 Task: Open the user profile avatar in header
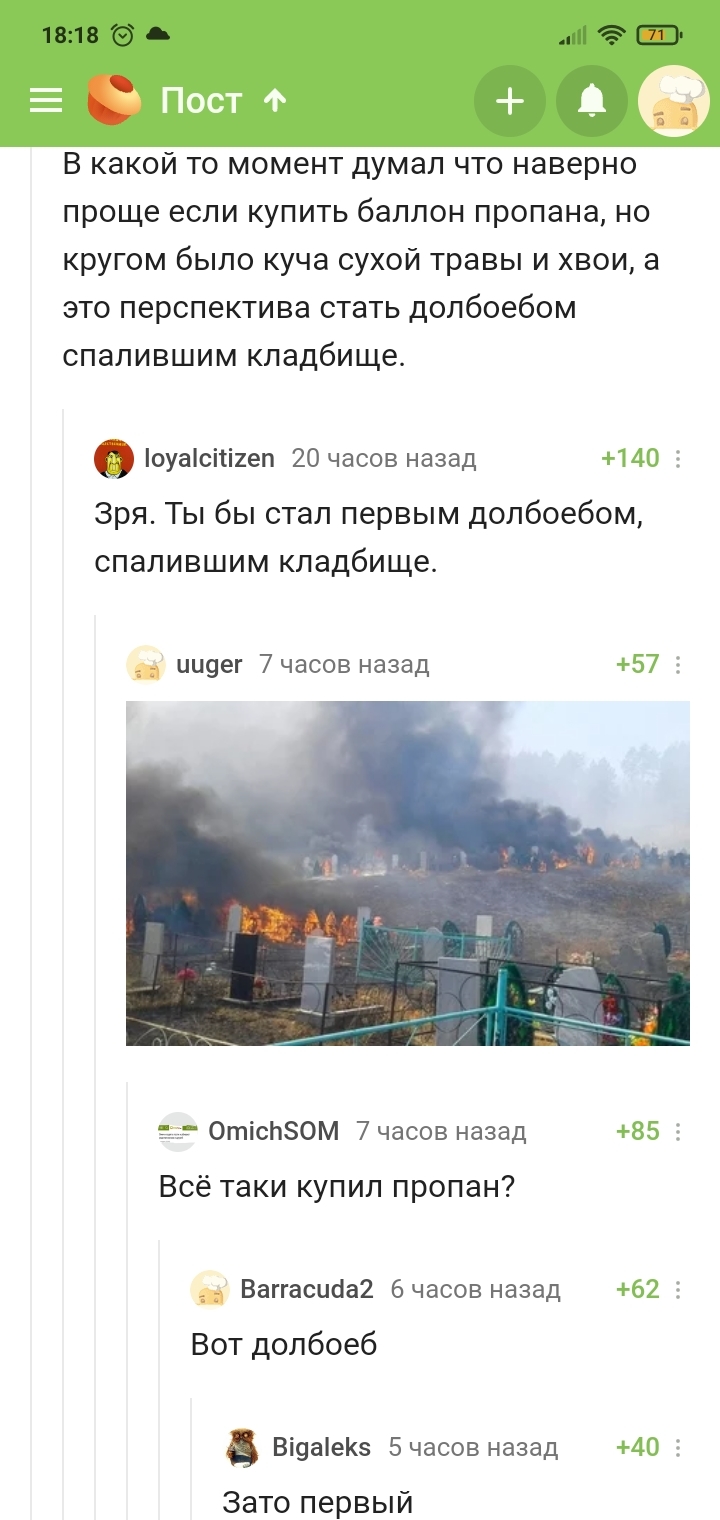tap(674, 101)
